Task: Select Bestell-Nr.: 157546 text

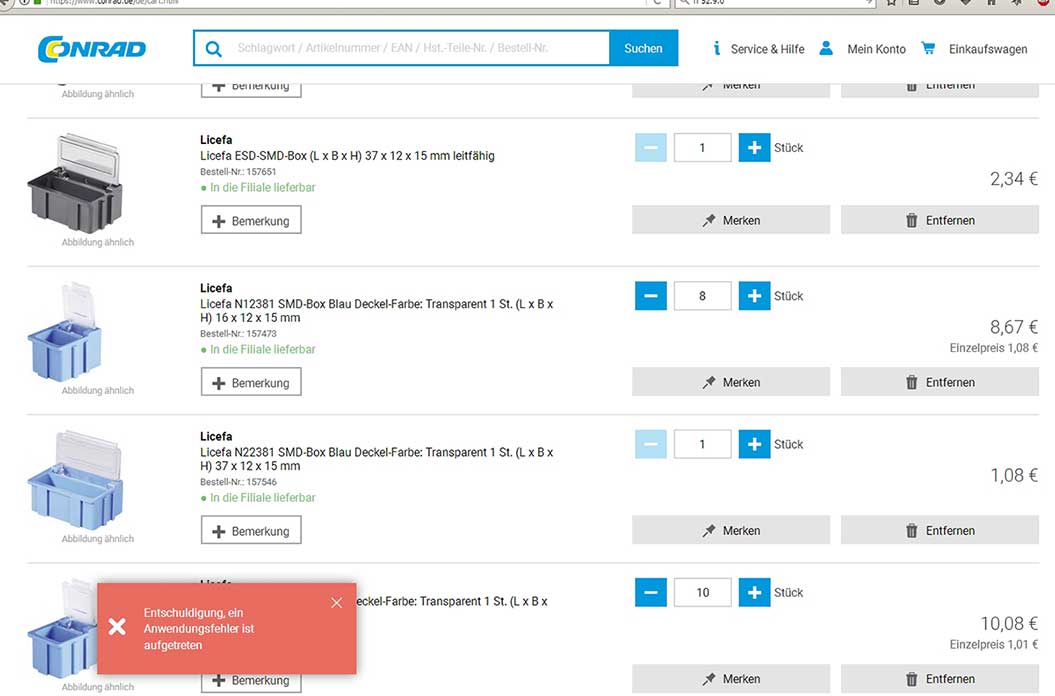Action: pyautogui.click(x=238, y=482)
